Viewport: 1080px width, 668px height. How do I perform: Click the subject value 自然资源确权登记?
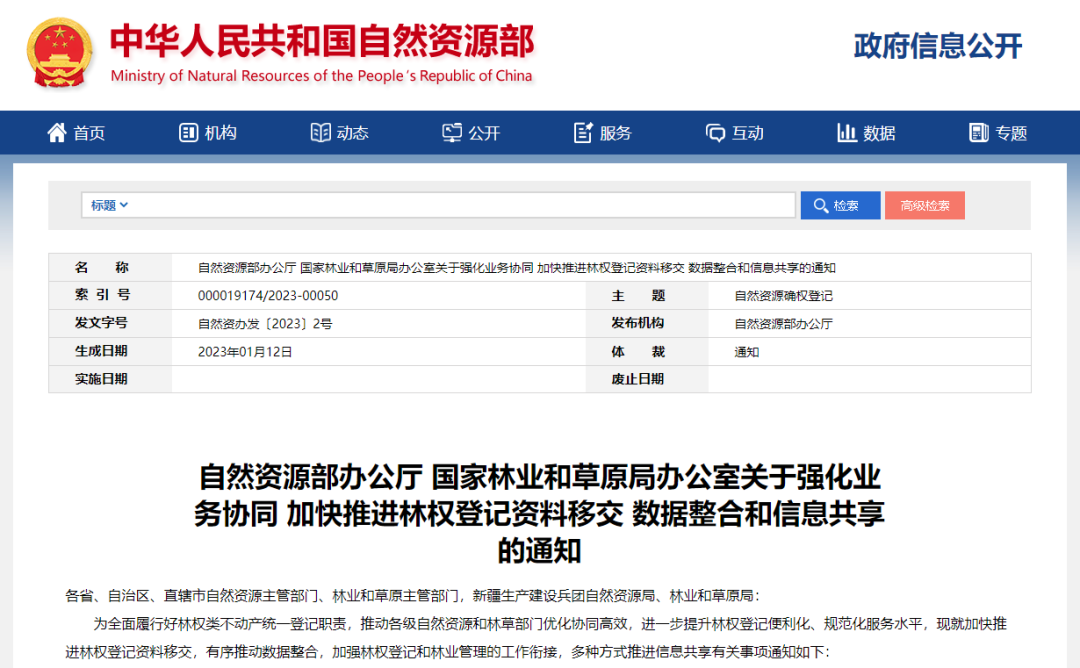tap(784, 295)
